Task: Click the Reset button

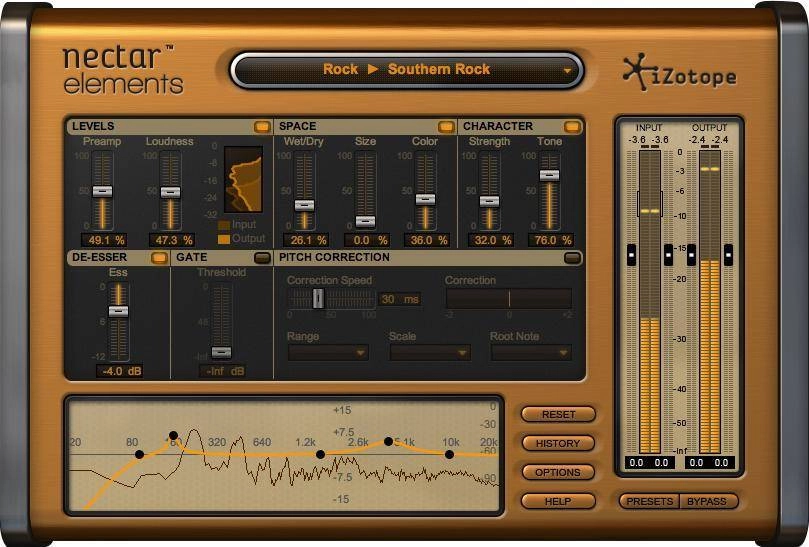Action: tap(559, 414)
